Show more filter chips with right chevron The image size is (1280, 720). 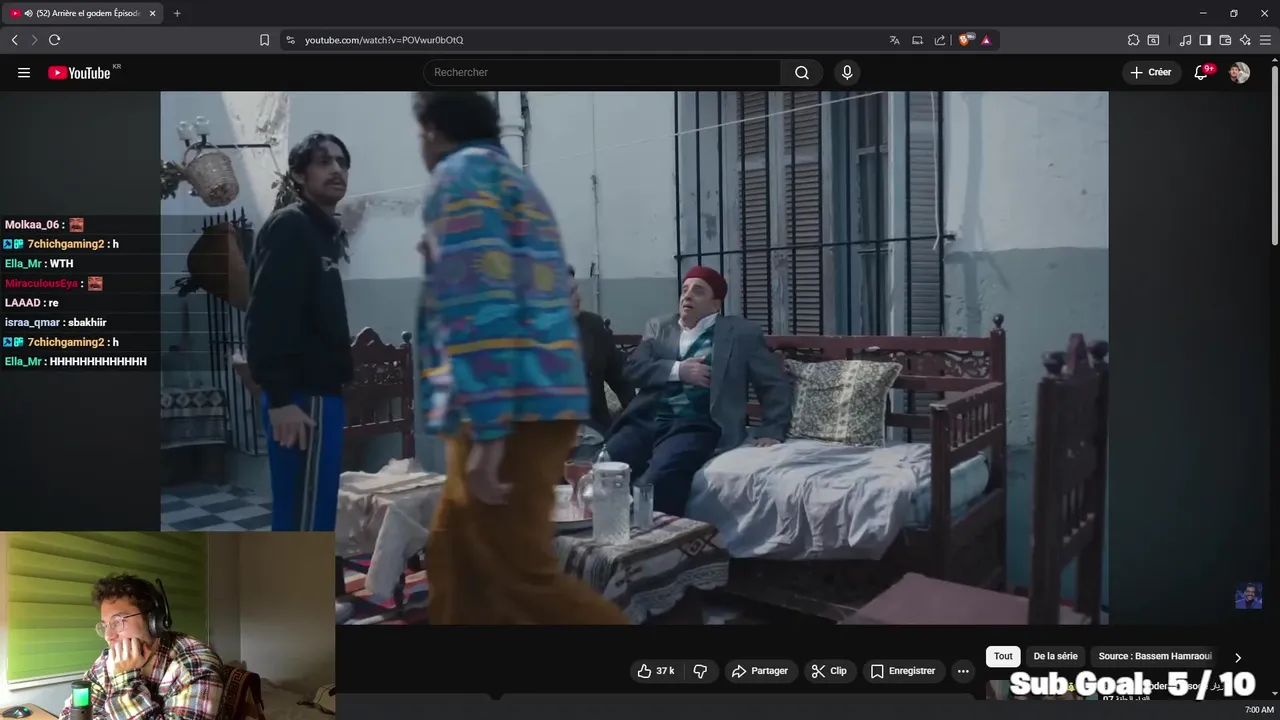point(1238,657)
